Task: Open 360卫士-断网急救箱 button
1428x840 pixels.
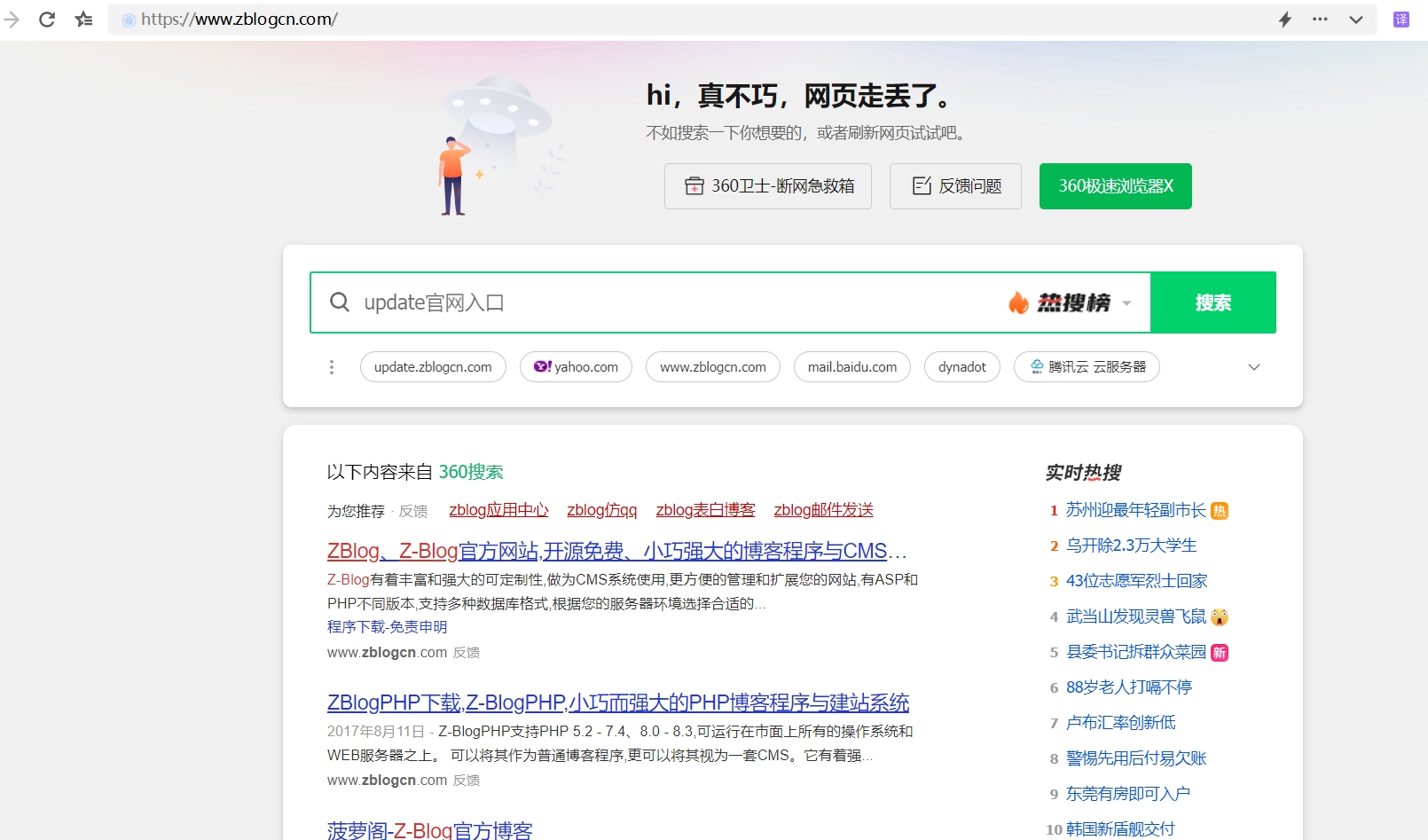Action: [x=768, y=186]
